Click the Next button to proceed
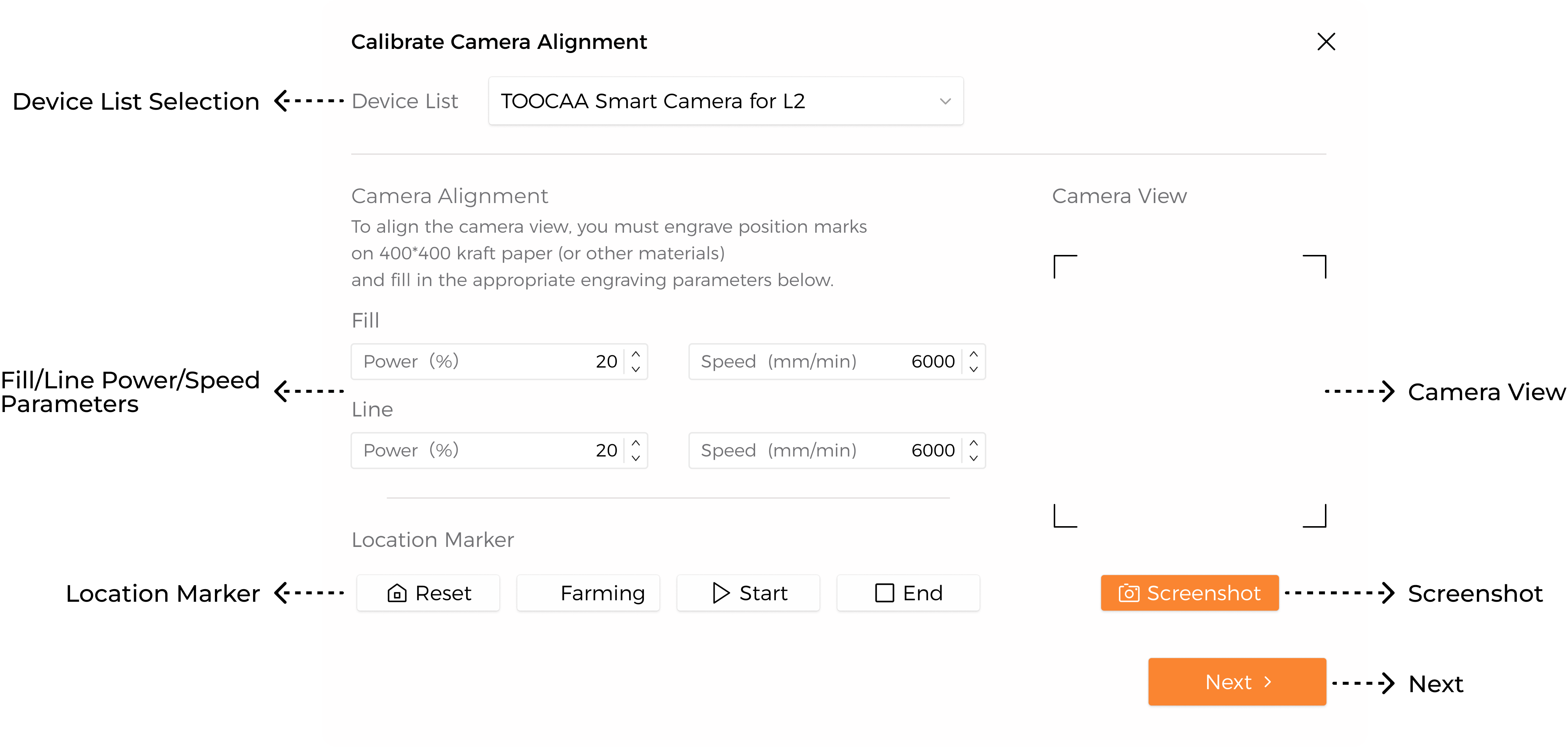This screenshot has height=747, width=1568. pyautogui.click(x=1238, y=682)
